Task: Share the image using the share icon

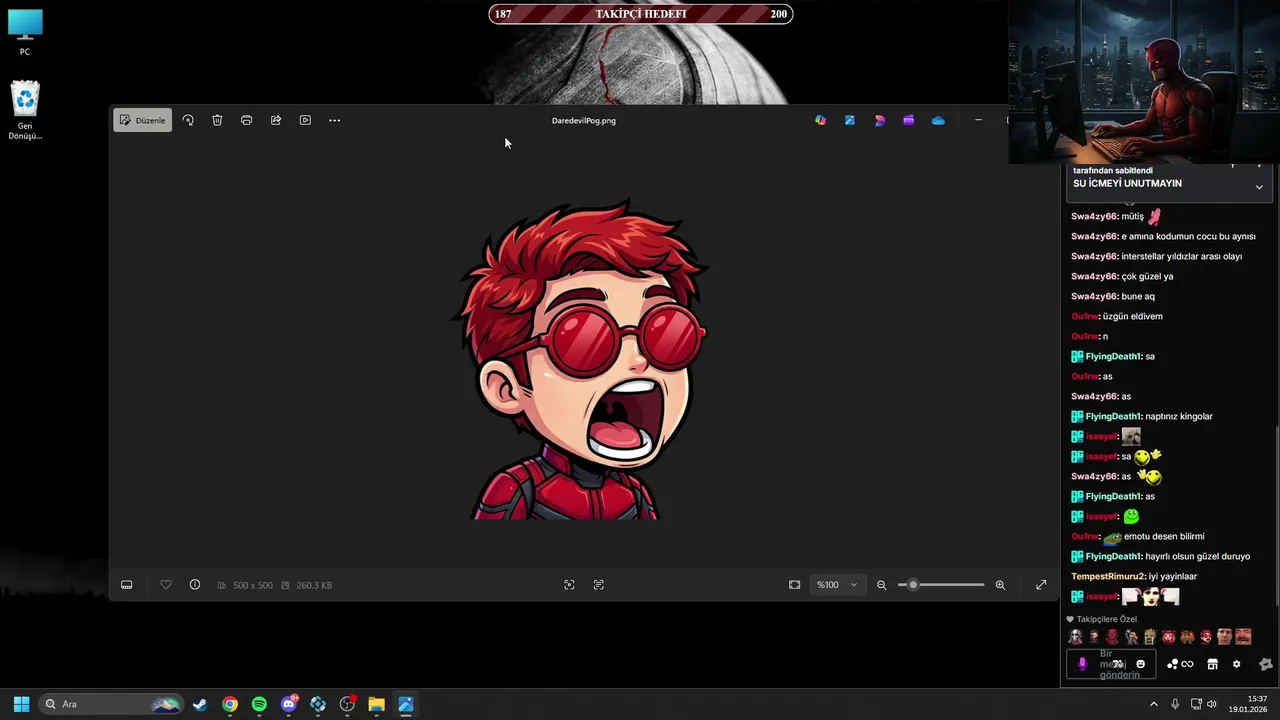Action: pos(276,120)
